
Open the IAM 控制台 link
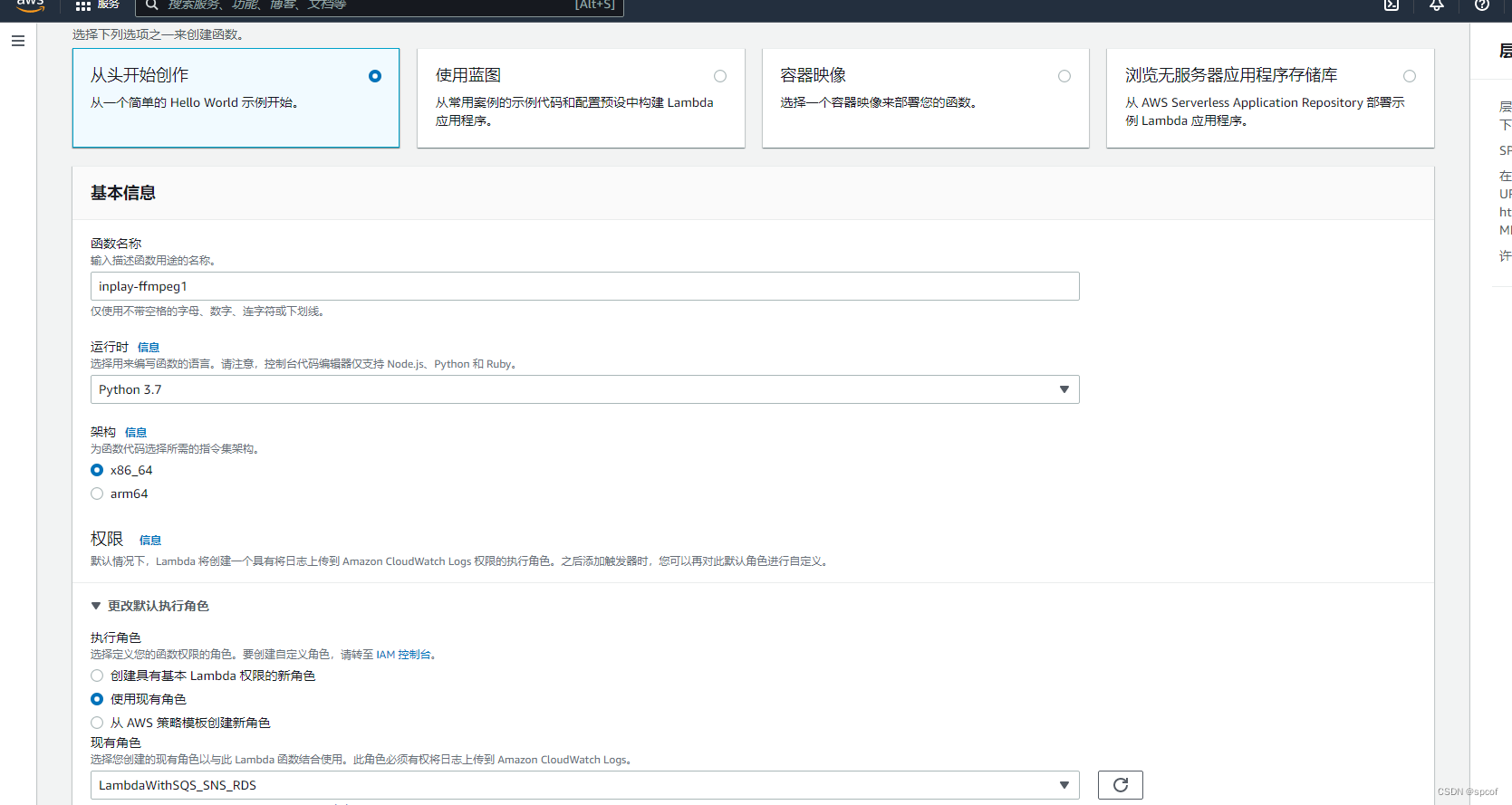[x=403, y=655]
